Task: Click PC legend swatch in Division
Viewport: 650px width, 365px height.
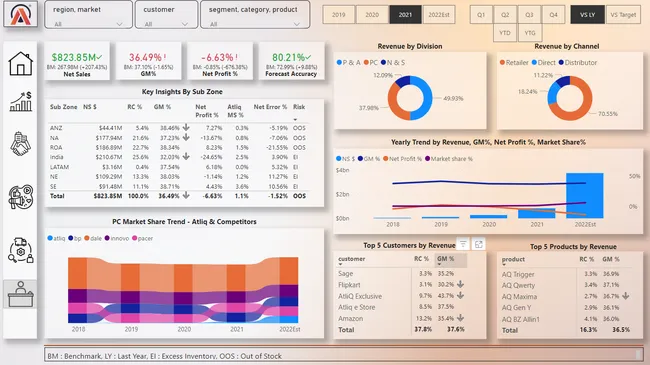Action: [x=366, y=62]
